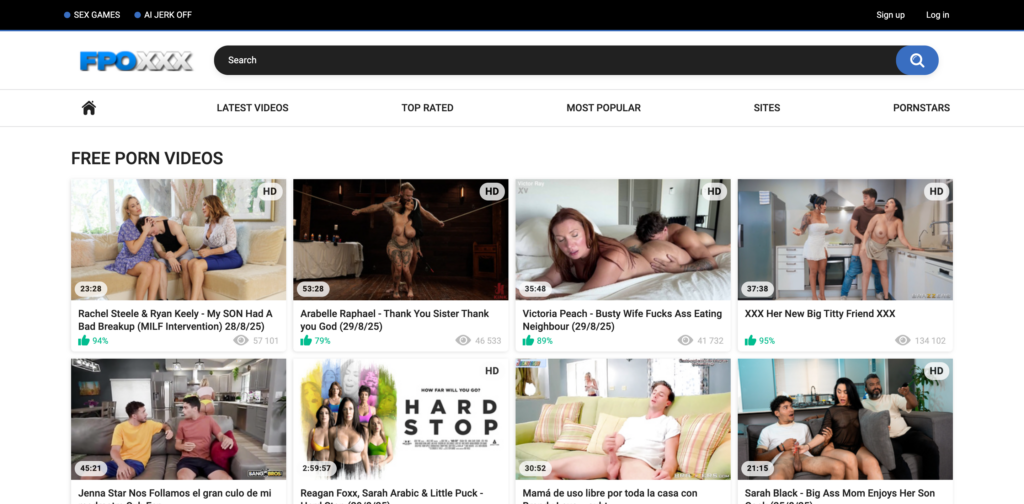The image size is (1024, 504).
Task: Click the eye icon next to 57 101
Action: click(240, 340)
